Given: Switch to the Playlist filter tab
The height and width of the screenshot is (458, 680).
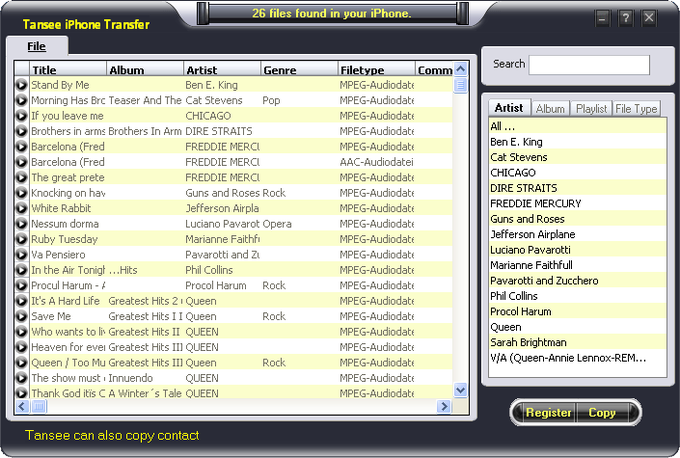Looking at the screenshot, I should (591, 108).
